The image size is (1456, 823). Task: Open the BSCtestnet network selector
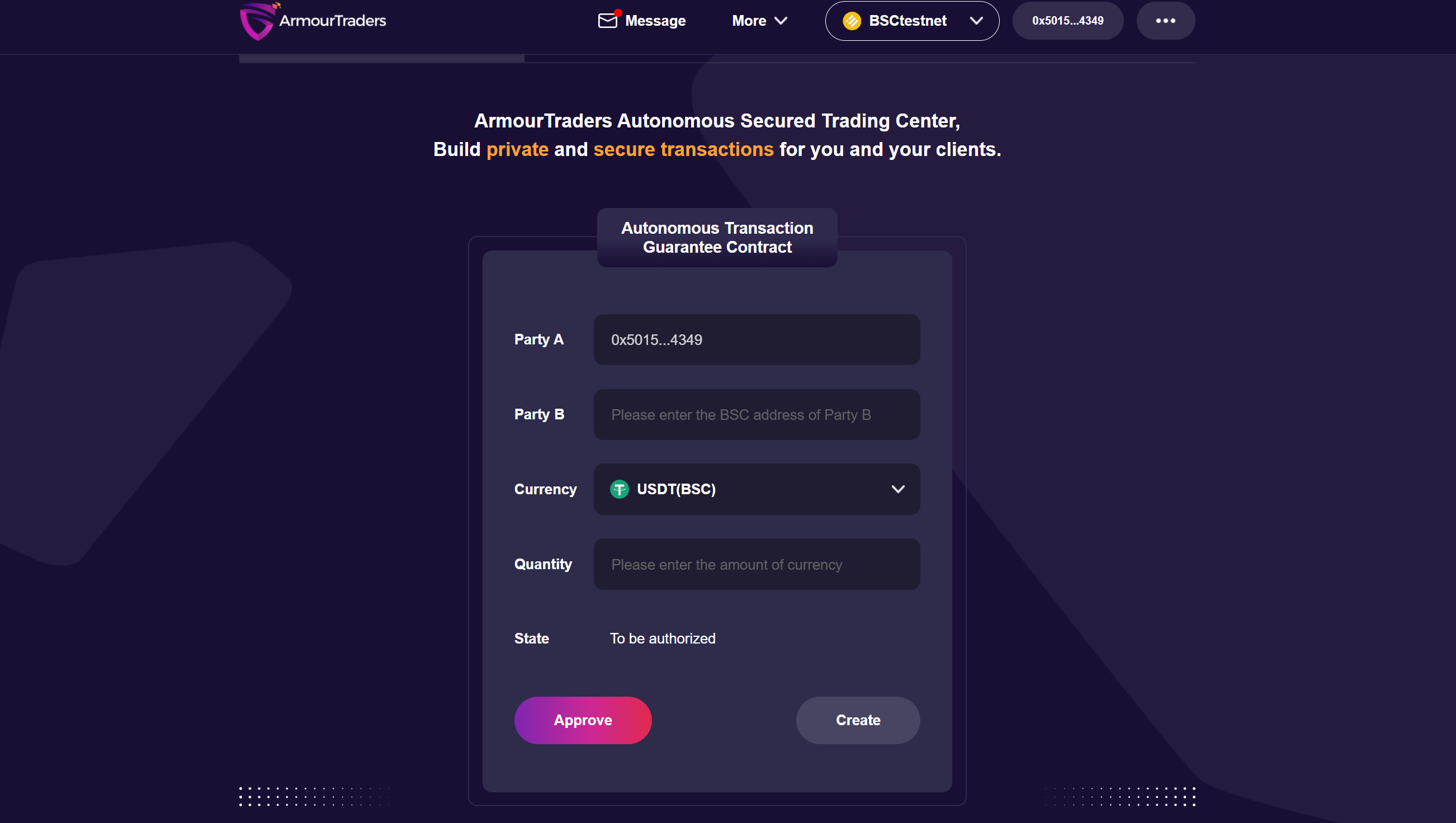click(x=912, y=21)
